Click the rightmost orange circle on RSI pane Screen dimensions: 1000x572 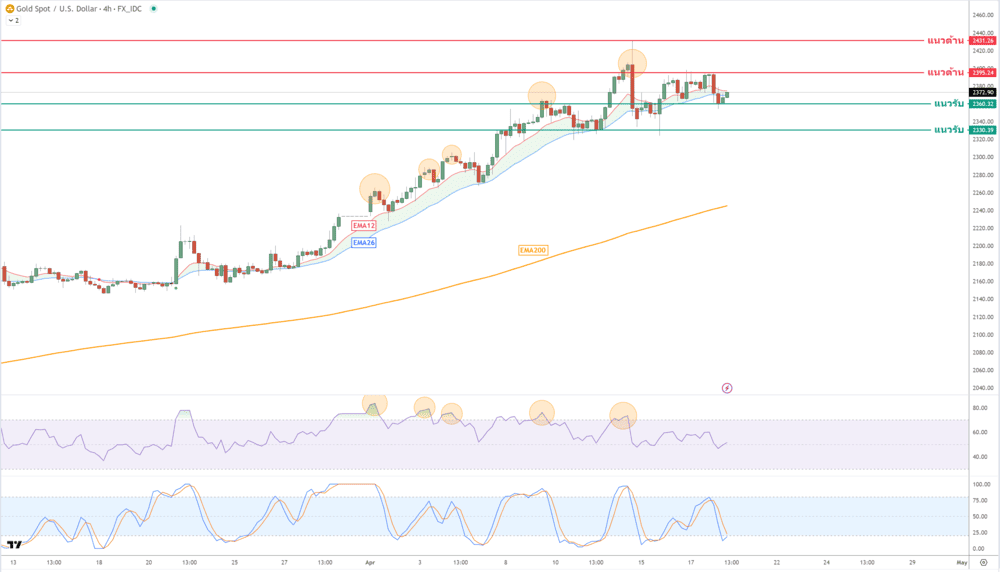(x=623, y=415)
